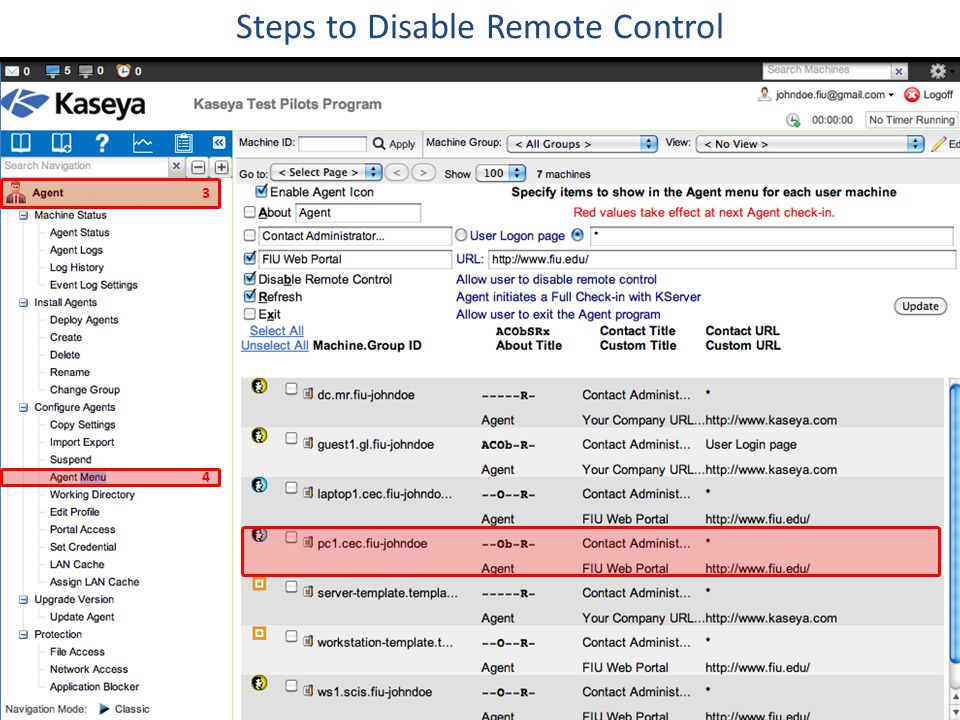This screenshot has height=720, width=960.
Task: Open Agent Status in navigation tree
Action: click(80, 233)
